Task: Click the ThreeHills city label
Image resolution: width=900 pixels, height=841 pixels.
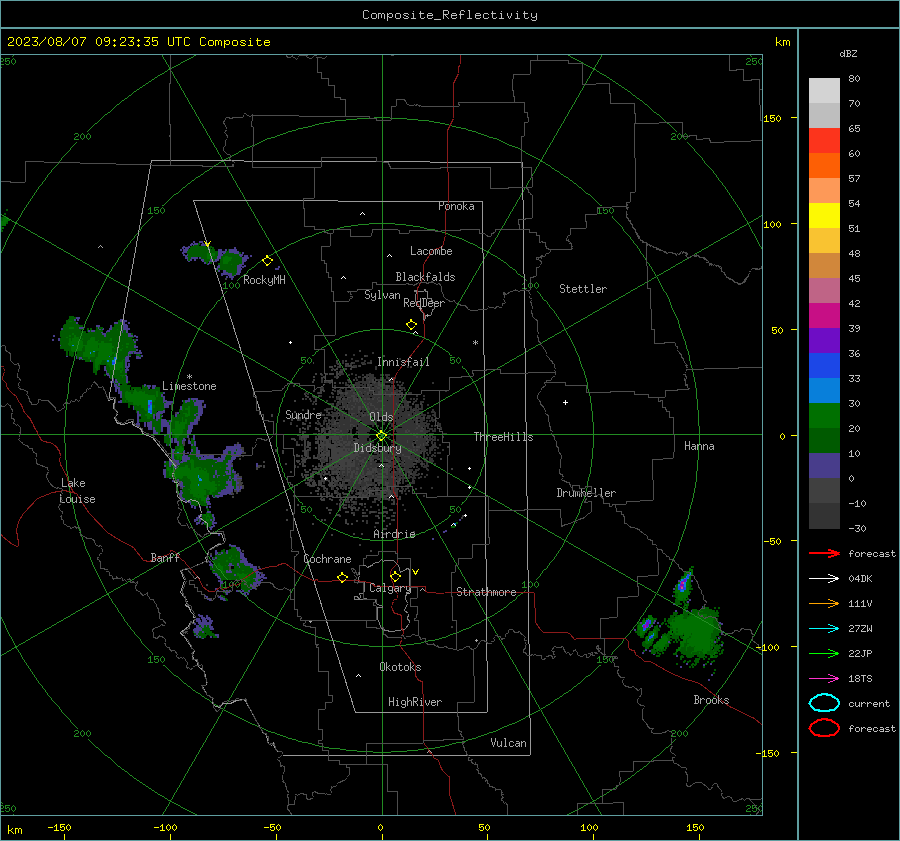Action: tap(503, 437)
